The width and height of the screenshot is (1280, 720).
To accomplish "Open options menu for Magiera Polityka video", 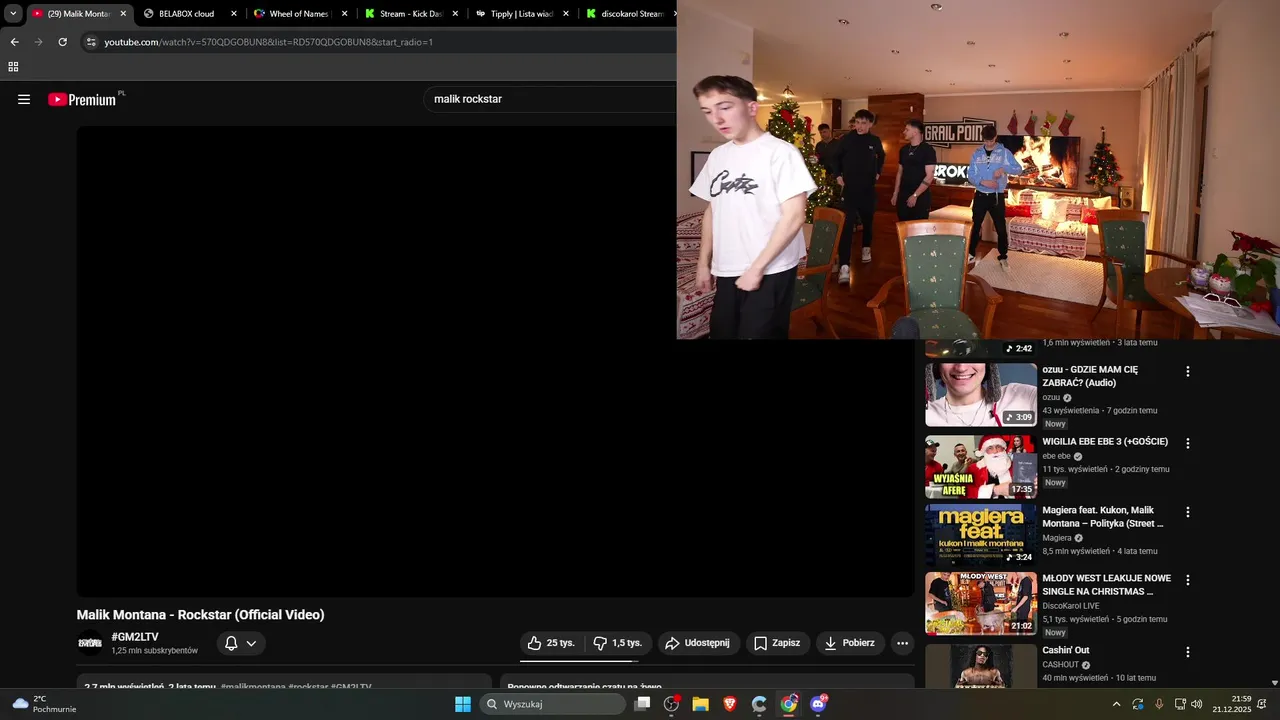I will tap(1188, 512).
